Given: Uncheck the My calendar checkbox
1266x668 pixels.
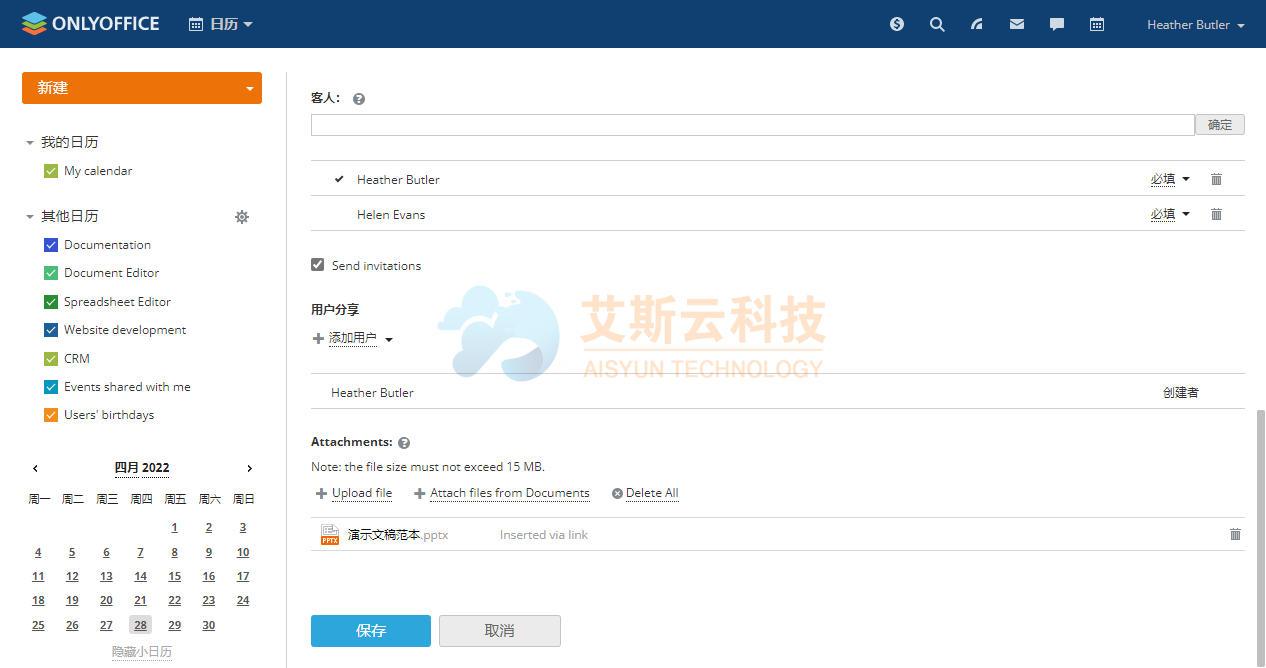Looking at the screenshot, I should 51,171.
